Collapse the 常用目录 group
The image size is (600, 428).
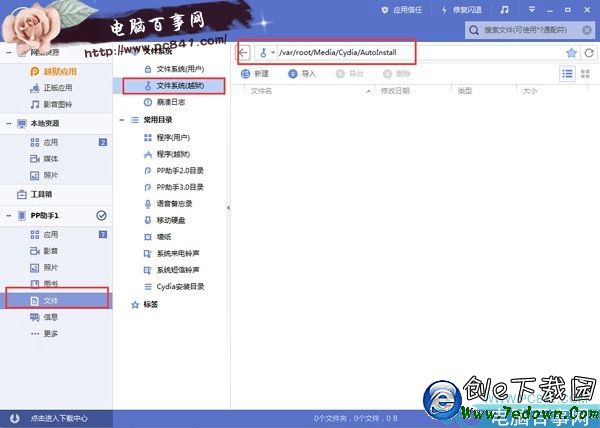pyautogui.click(x=122, y=120)
